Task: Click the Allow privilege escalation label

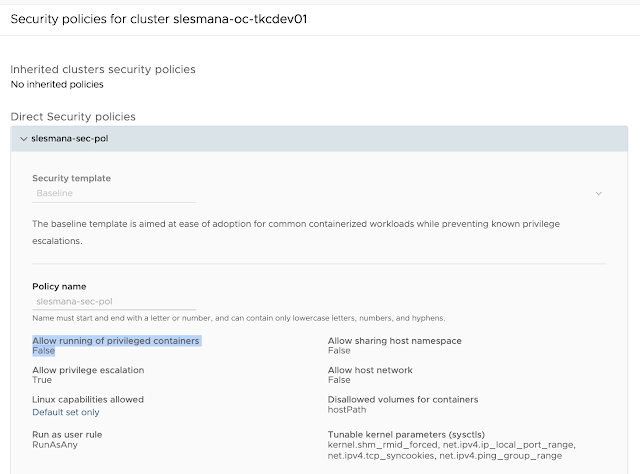Action: [x=91, y=370]
